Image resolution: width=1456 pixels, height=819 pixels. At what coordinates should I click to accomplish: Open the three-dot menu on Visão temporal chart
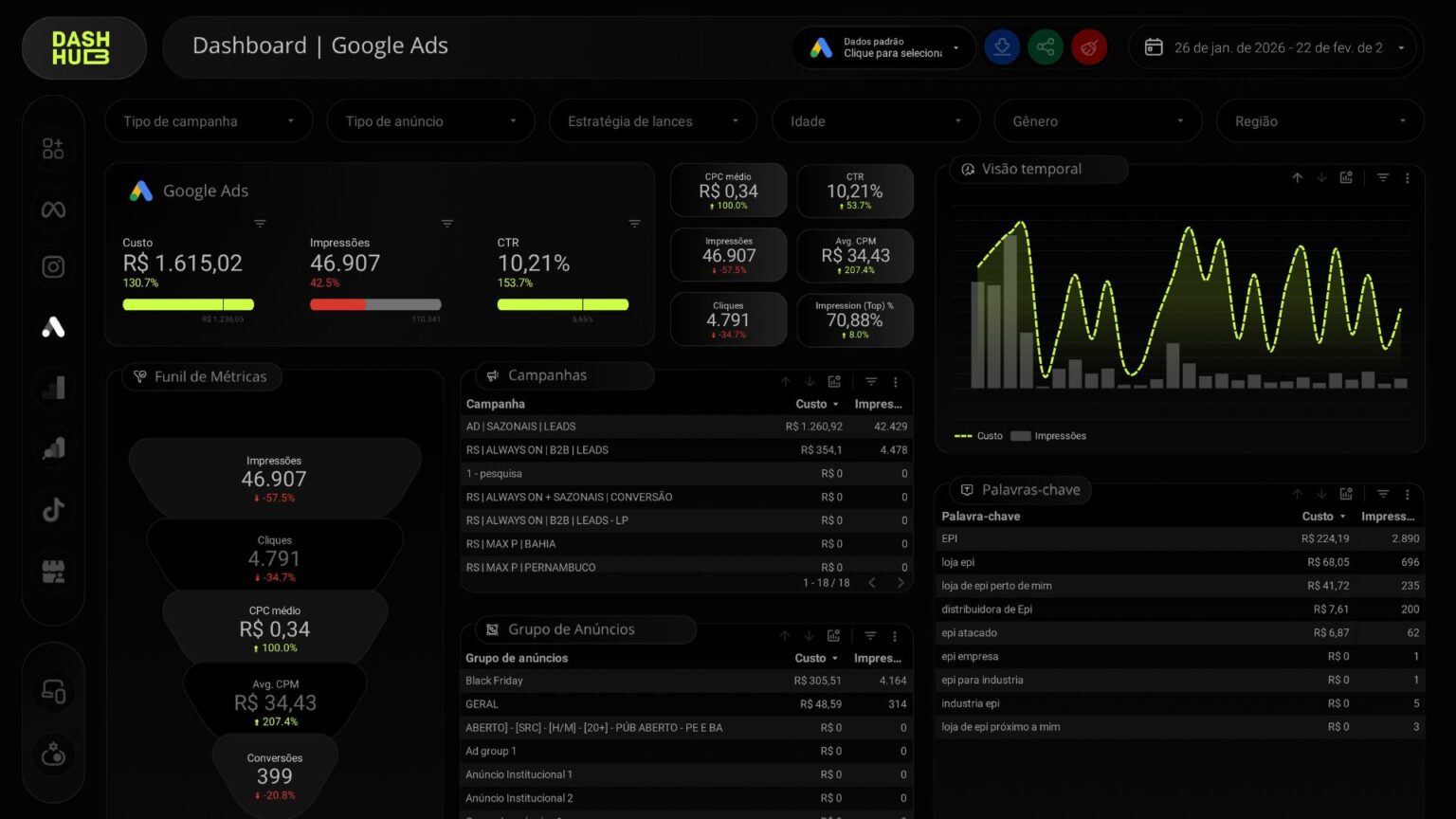point(1407,178)
